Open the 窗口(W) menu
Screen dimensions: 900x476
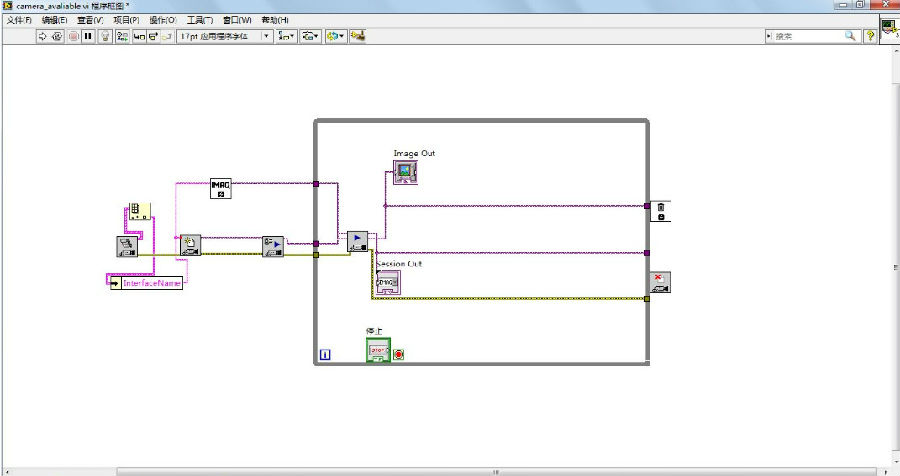coord(237,20)
